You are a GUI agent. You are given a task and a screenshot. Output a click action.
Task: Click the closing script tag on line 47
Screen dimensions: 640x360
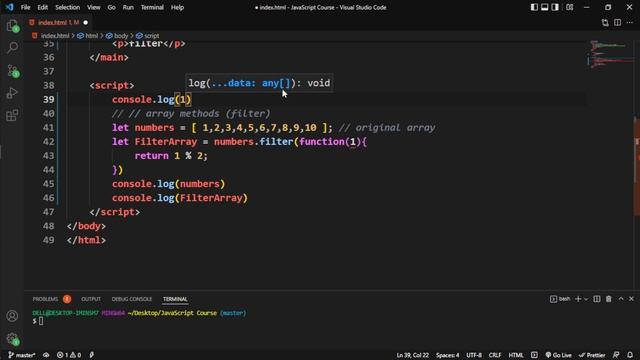(x=115, y=212)
